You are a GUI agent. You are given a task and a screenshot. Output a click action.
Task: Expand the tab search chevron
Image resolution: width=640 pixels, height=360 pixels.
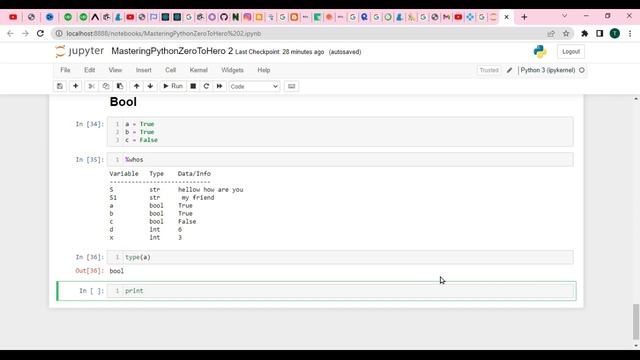(564, 16)
